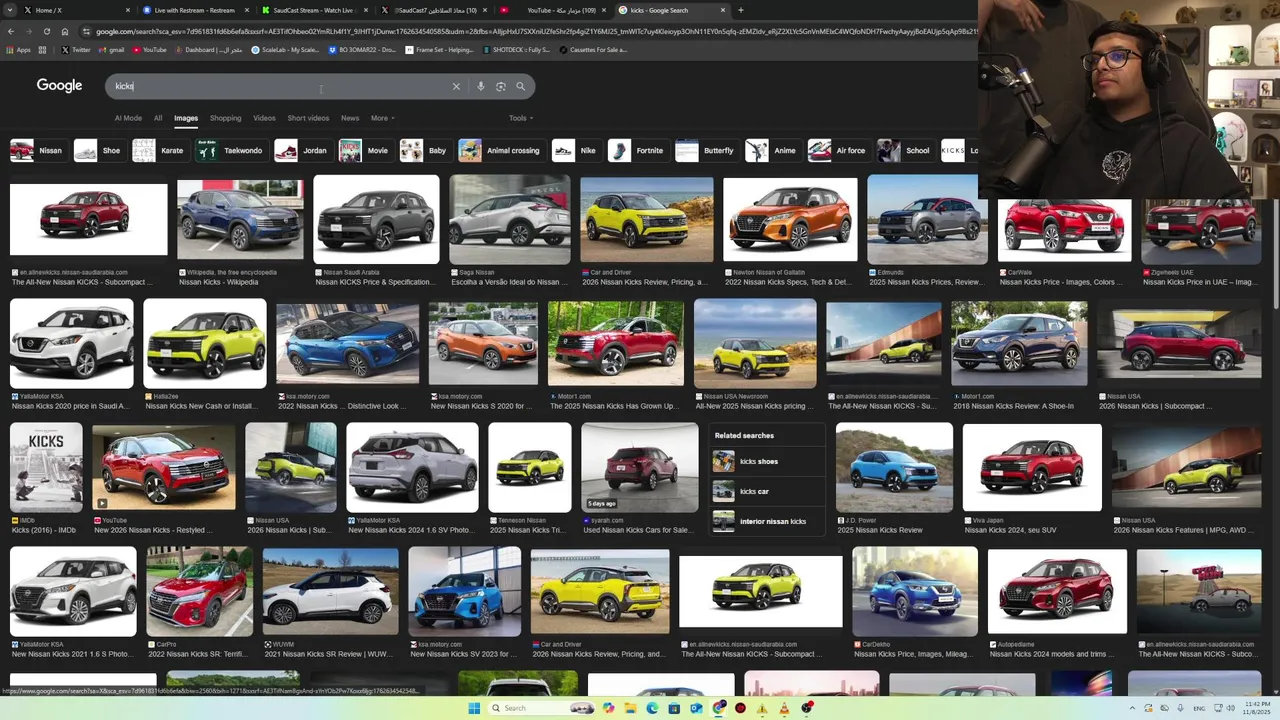Click the related search kicks shoes
1280x720 pixels.
click(767, 462)
